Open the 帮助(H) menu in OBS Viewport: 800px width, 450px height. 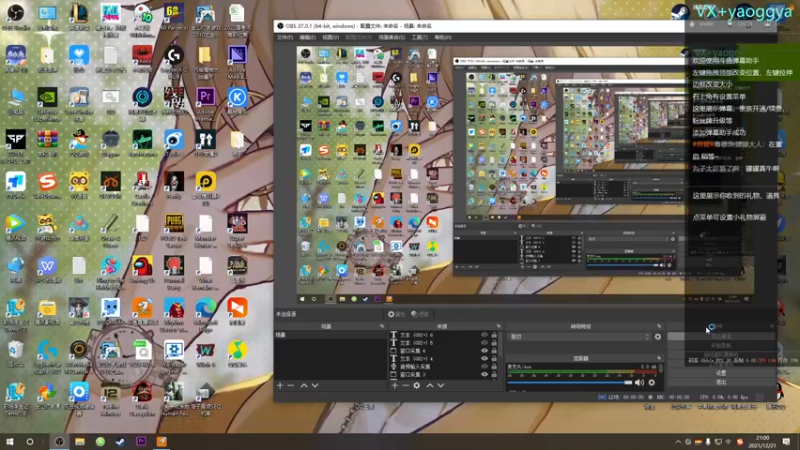pos(443,37)
